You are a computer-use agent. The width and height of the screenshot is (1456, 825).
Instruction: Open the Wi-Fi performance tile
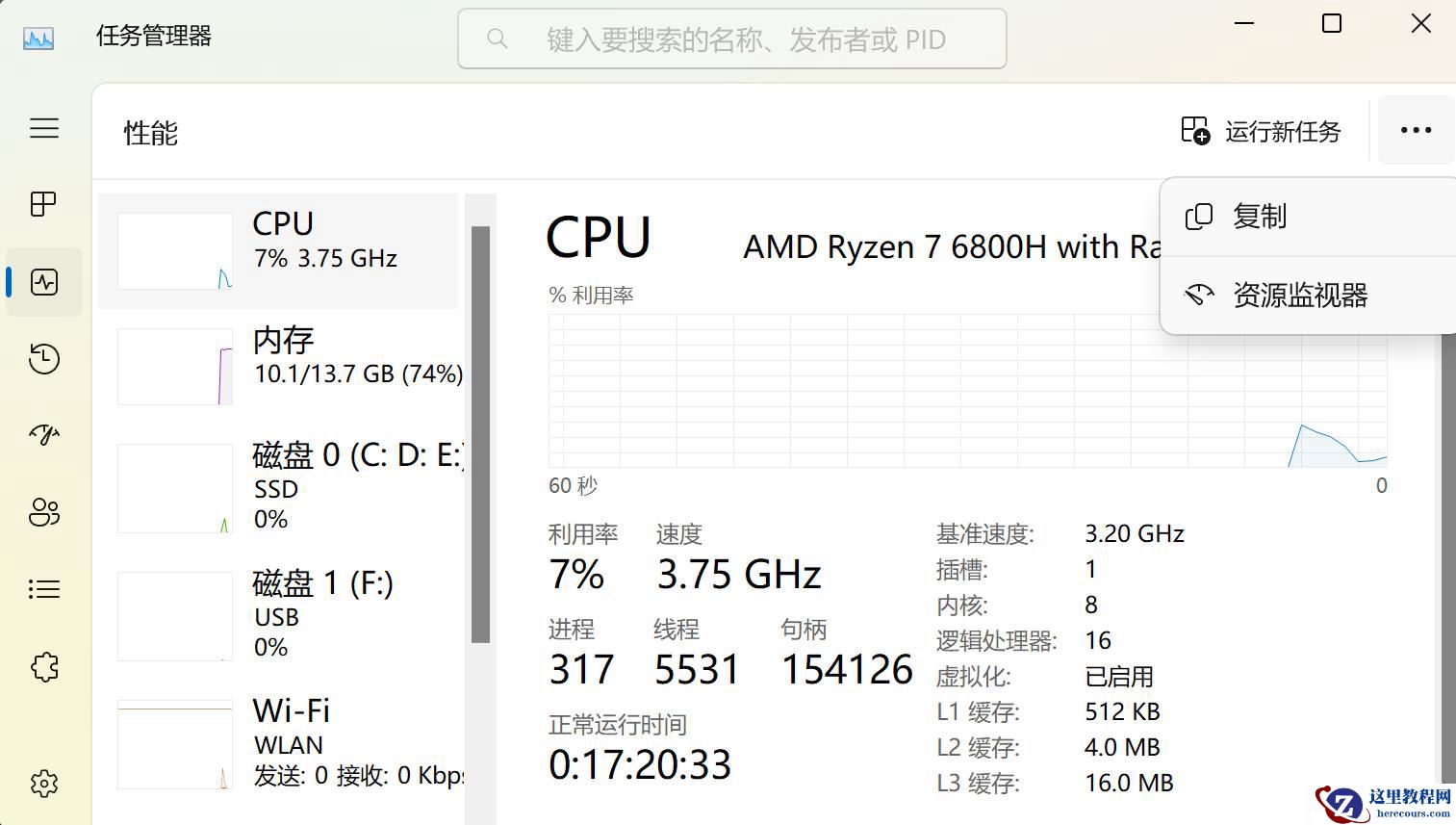coord(289,741)
